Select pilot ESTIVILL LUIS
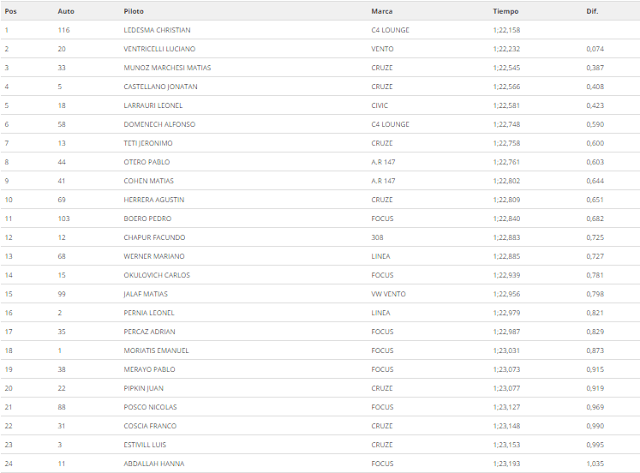This screenshot has height=473, width=640. click(145, 445)
